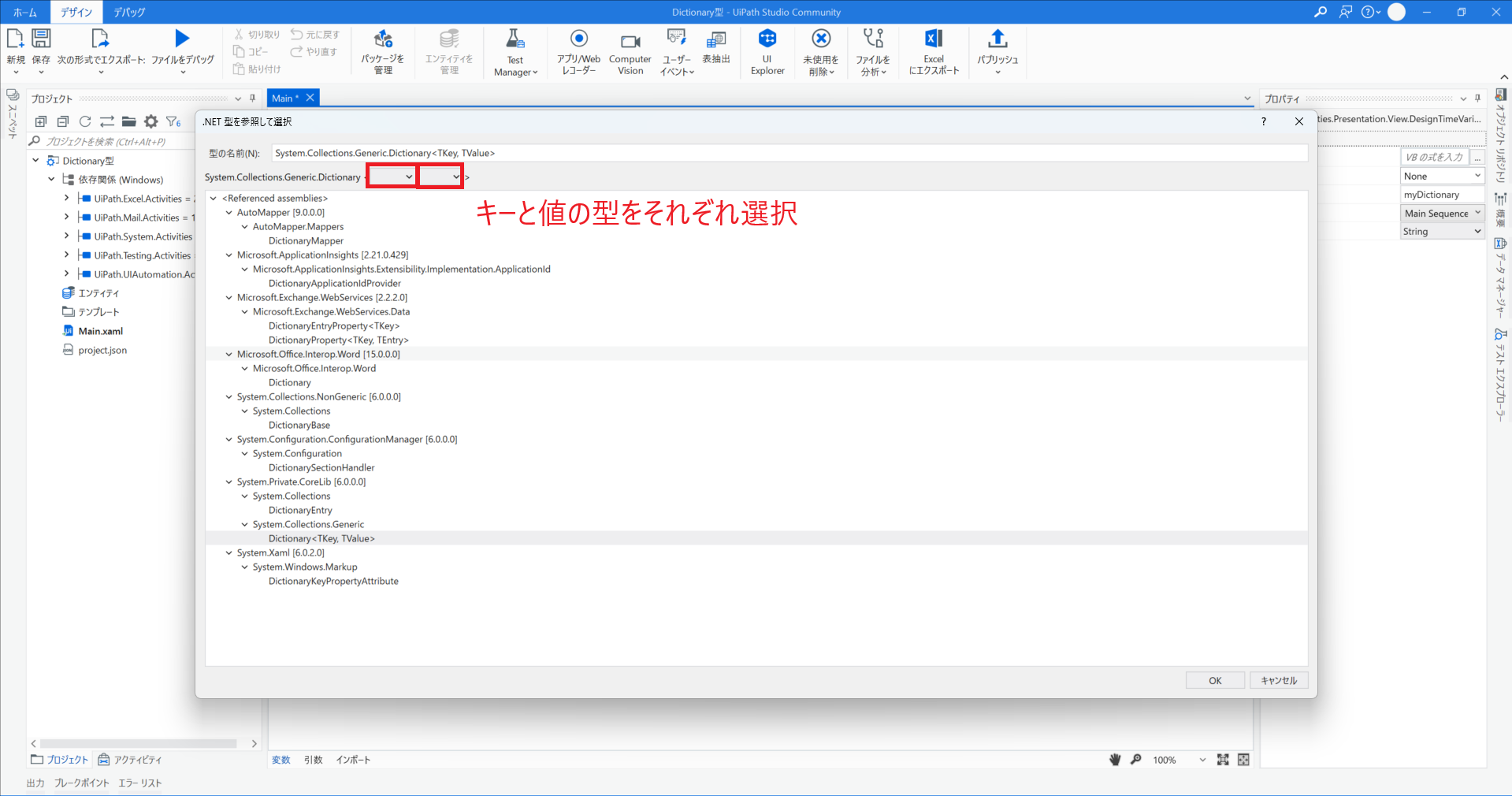1512x796 pixels.
Task: Select the Design (デザイン) ribbon tab
Action: (76, 12)
